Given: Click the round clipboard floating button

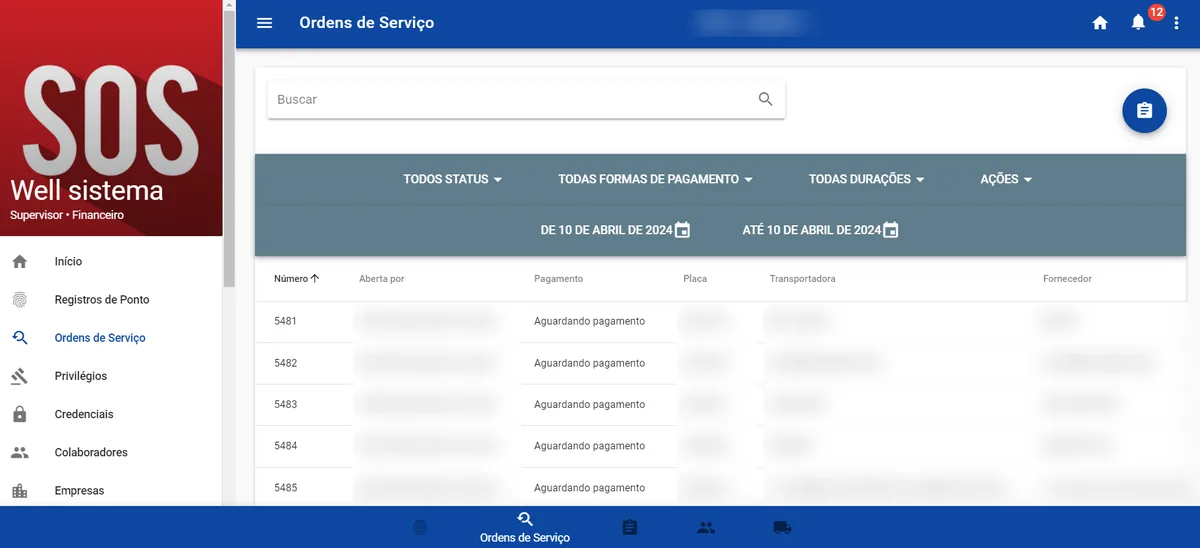Looking at the screenshot, I should coord(1145,111).
